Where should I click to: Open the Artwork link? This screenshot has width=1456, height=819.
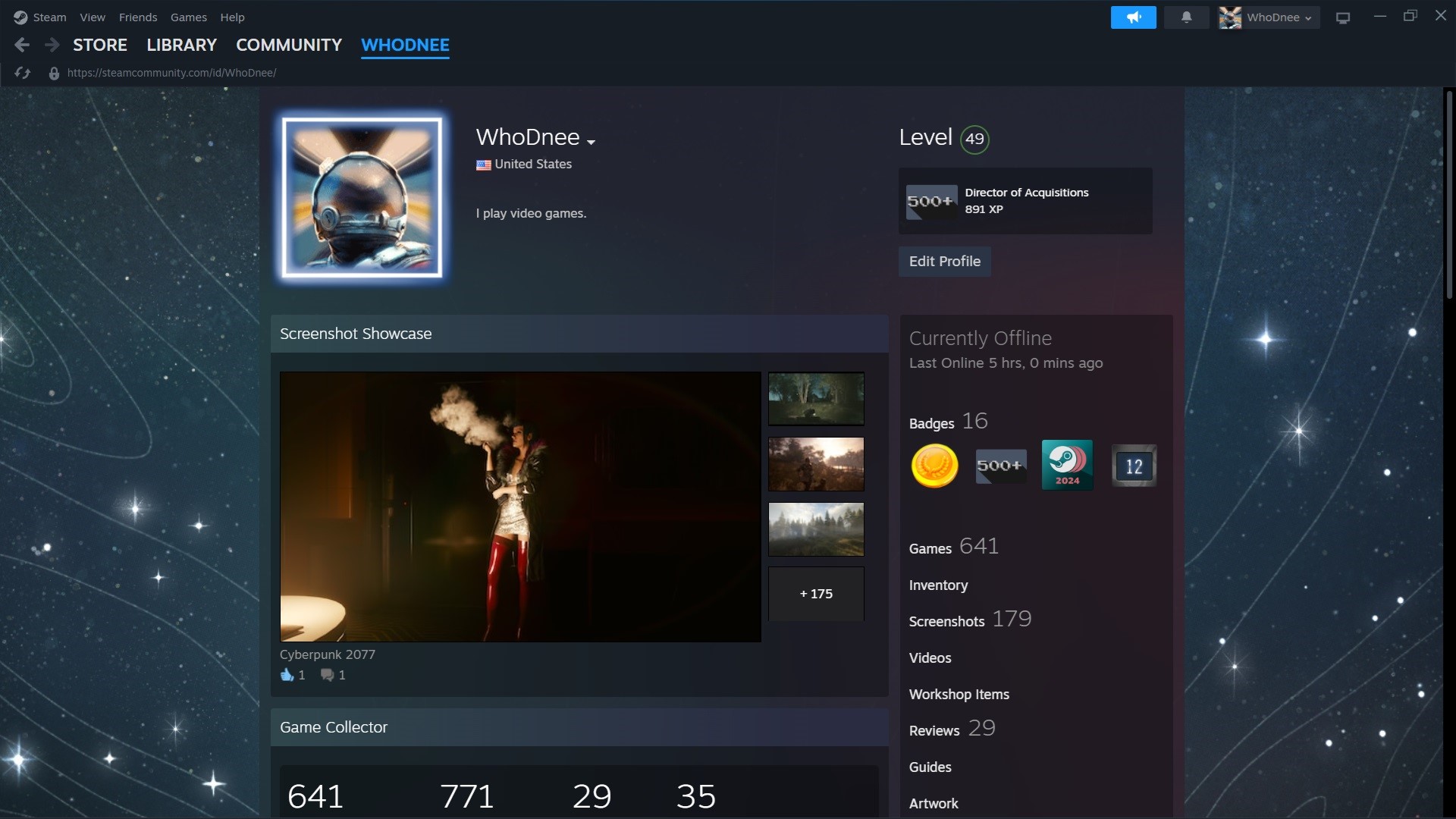(x=934, y=804)
